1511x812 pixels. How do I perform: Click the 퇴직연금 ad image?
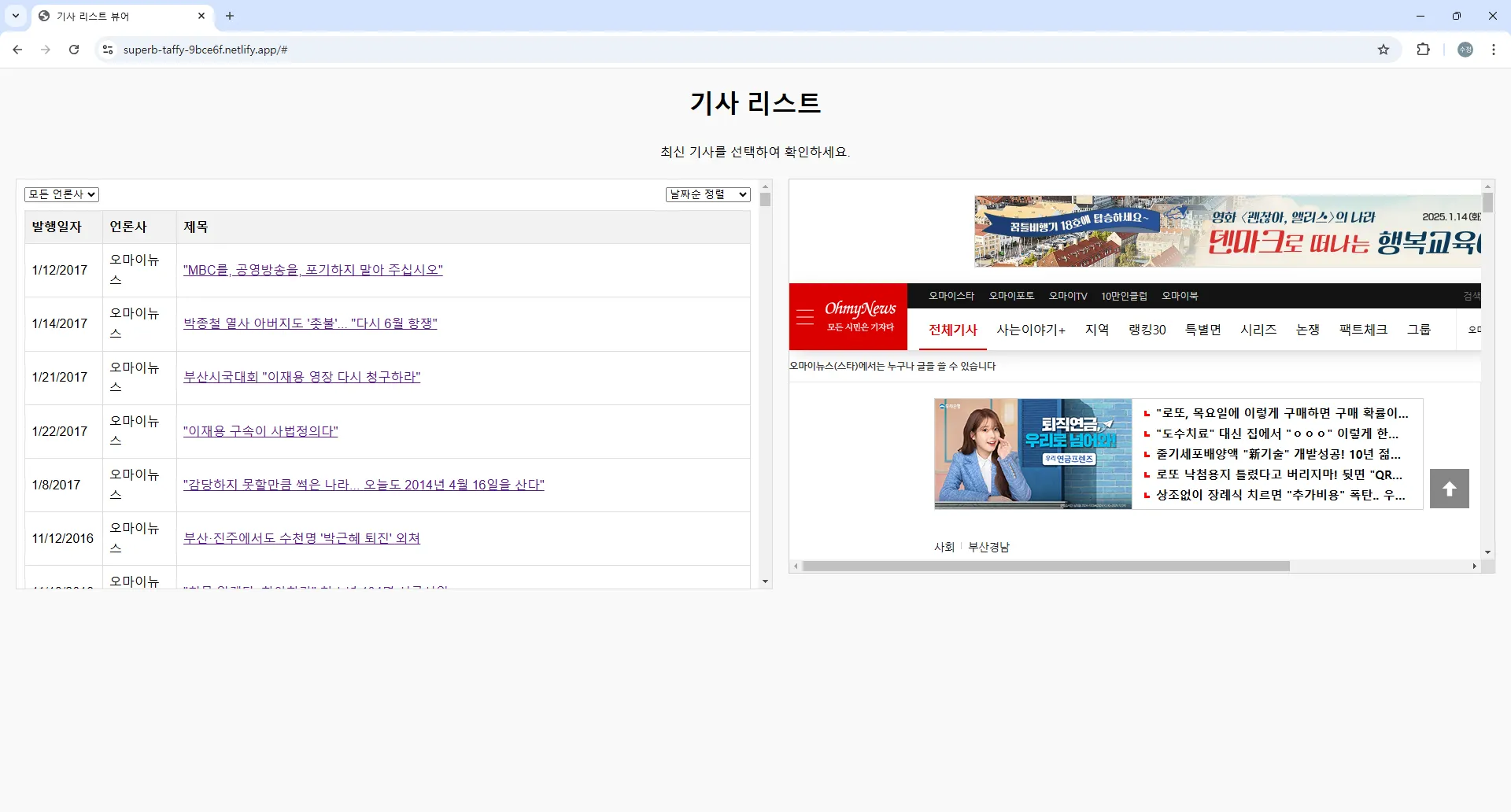[x=1033, y=454]
